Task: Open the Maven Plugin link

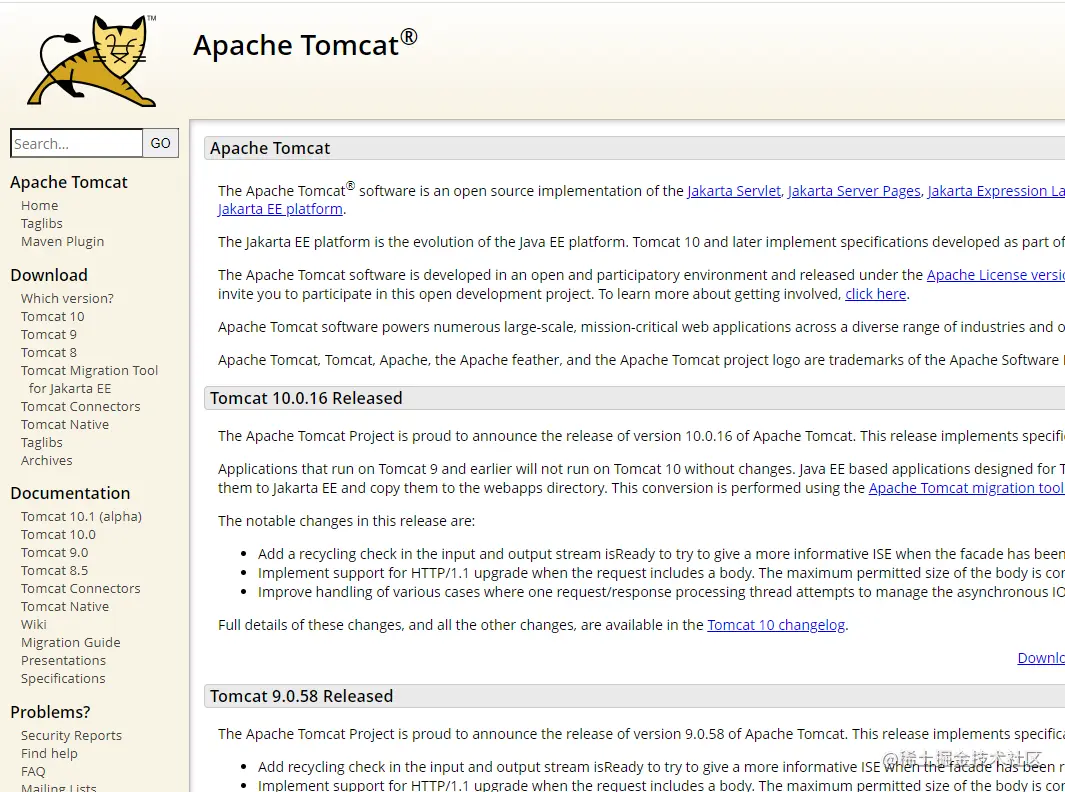Action: click(x=62, y=241)
